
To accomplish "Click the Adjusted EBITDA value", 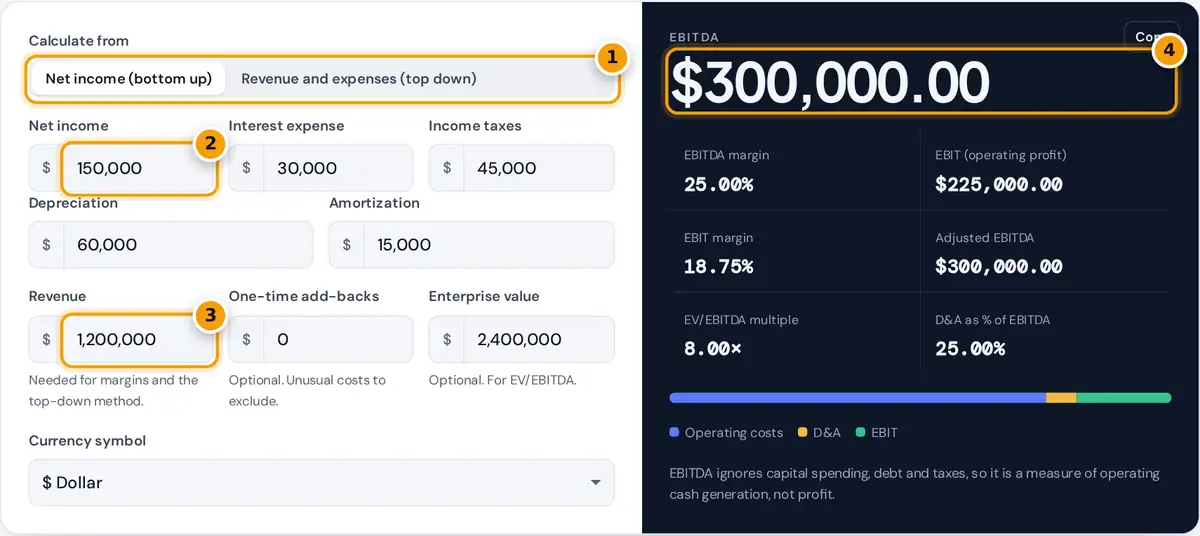I will [999, 267].
